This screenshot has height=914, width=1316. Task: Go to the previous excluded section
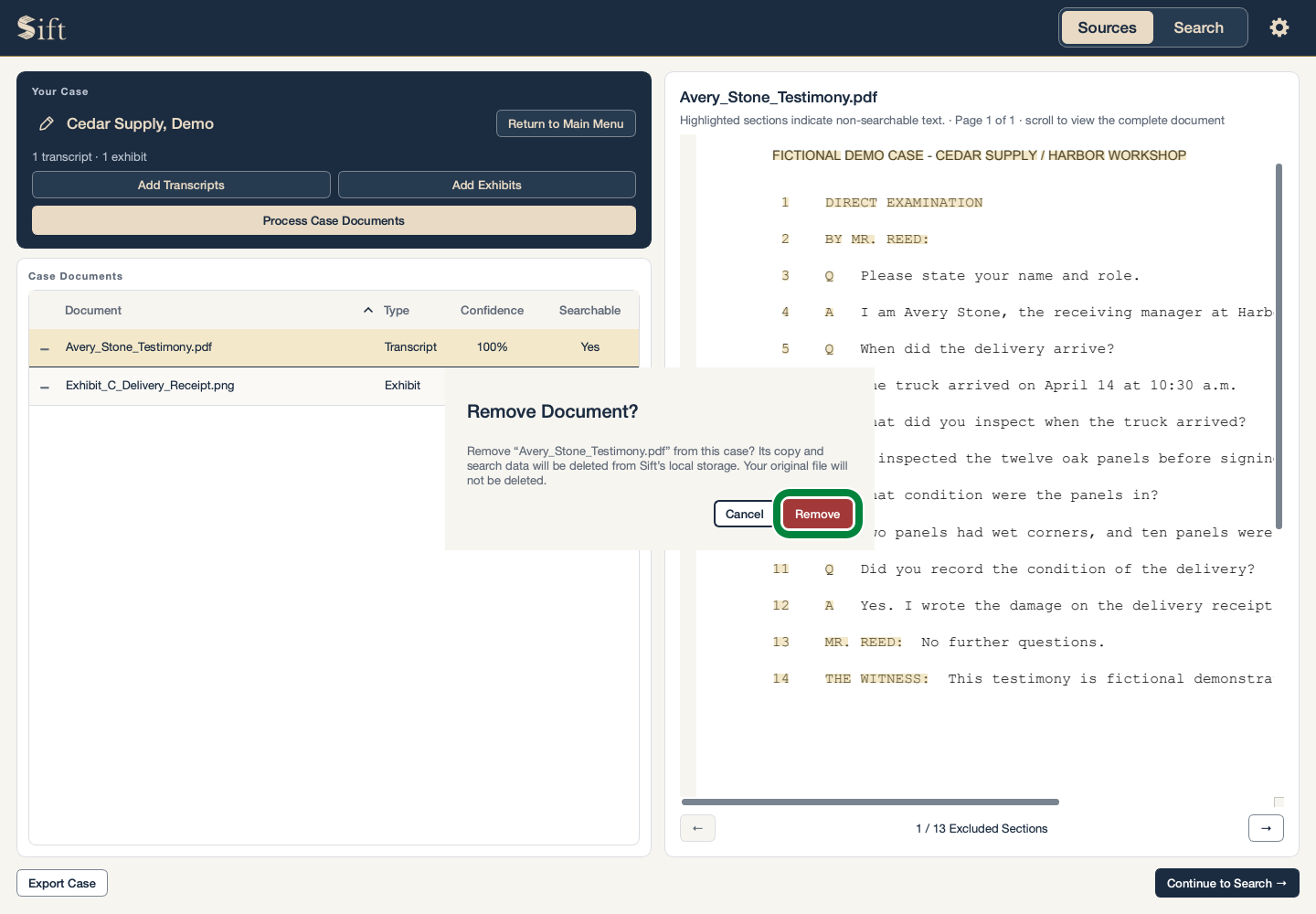697,828
